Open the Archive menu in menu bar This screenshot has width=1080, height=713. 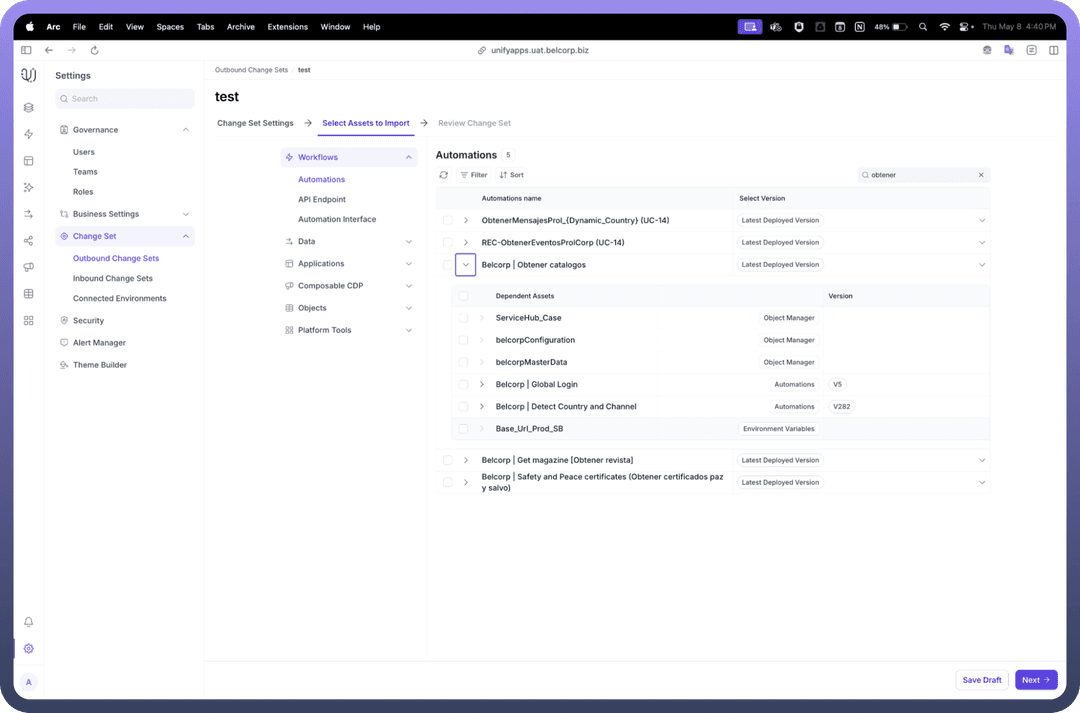click(240, 27)
